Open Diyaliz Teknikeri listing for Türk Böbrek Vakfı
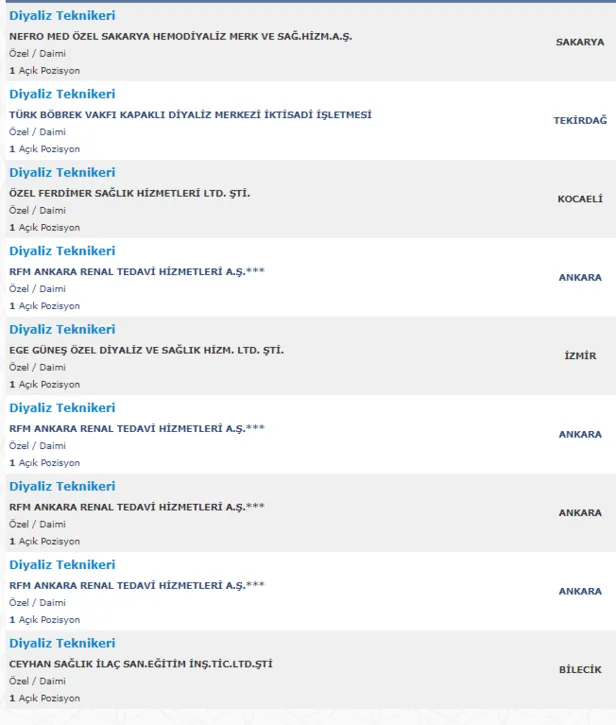Screen dimensions: 616x725 (62, 94)
